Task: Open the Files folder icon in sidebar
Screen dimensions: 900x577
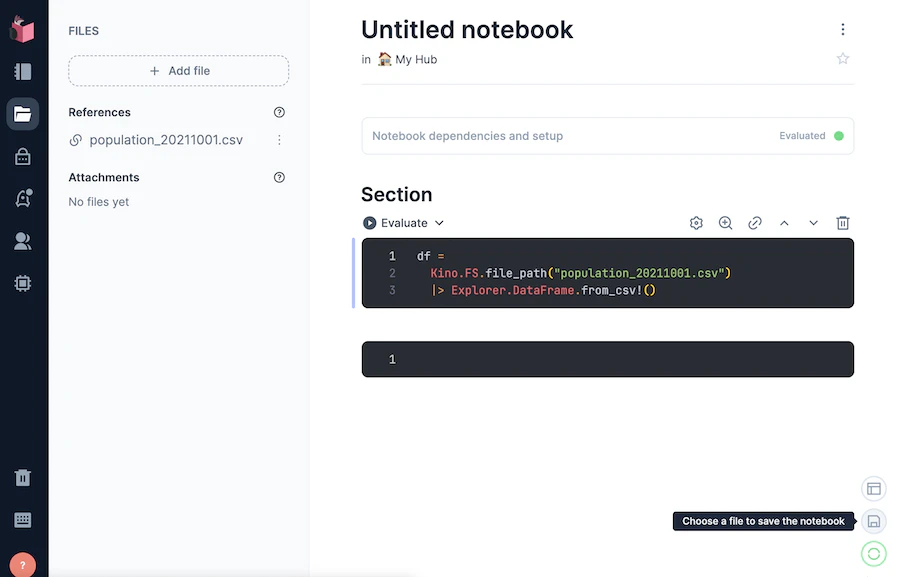Action: coord(23,114)
